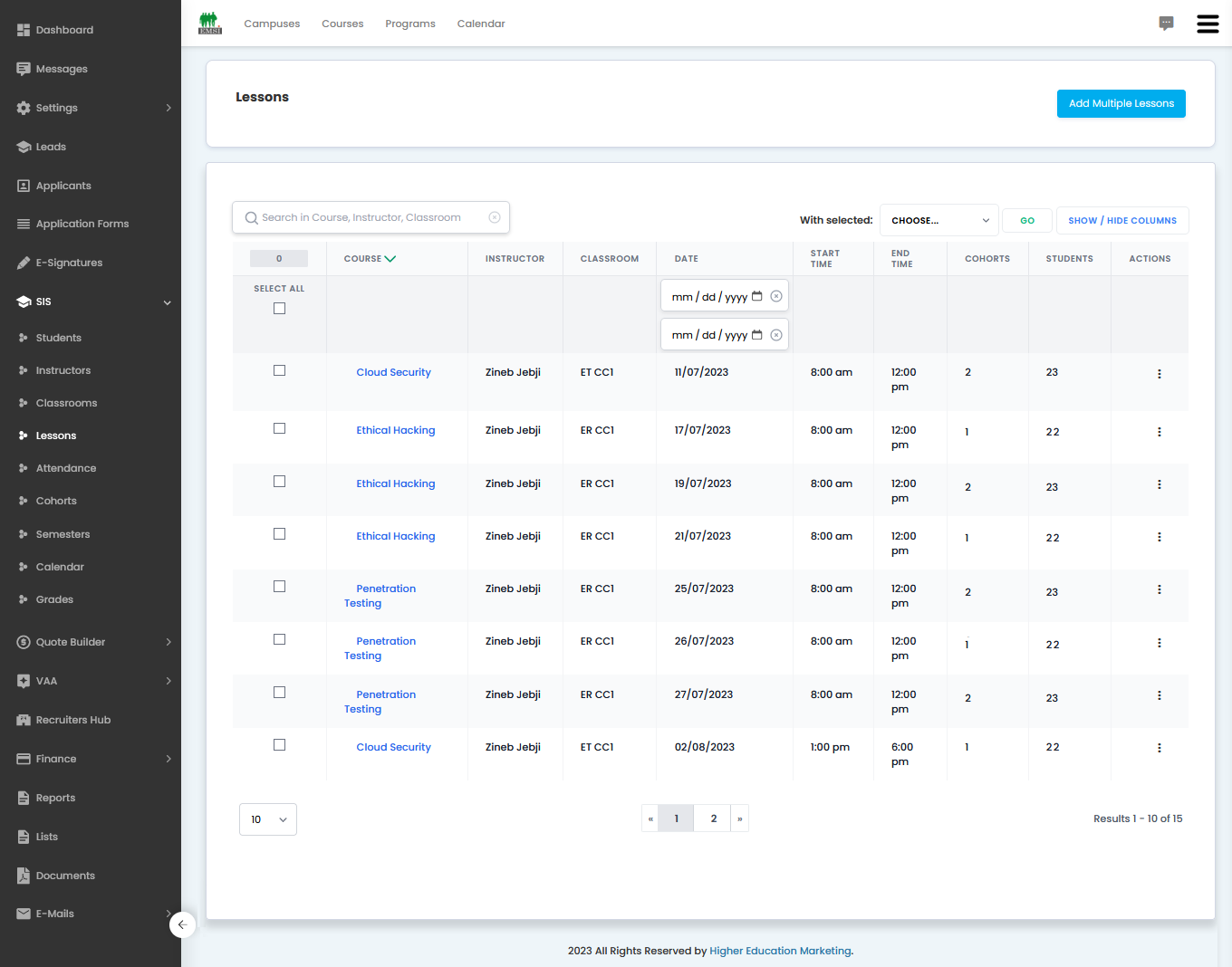Image resolution: width=1232 pixels, height=967 pixels.
Task: Select the 17/07/2023 Ethical Hacking lesson checkbox
Action: tap(279, 429)
